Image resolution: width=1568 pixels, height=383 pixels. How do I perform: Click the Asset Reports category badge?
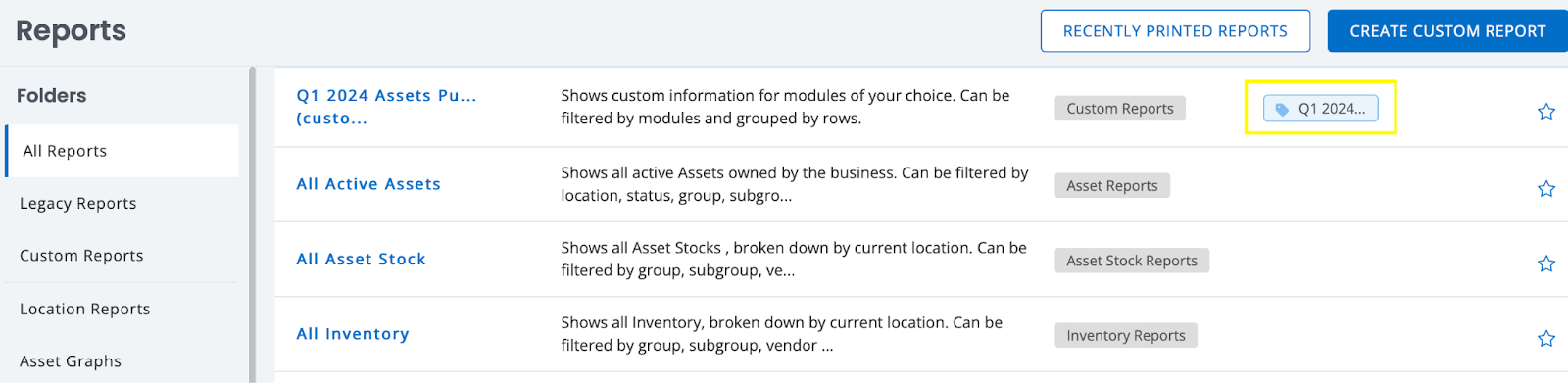point(1112,186)
